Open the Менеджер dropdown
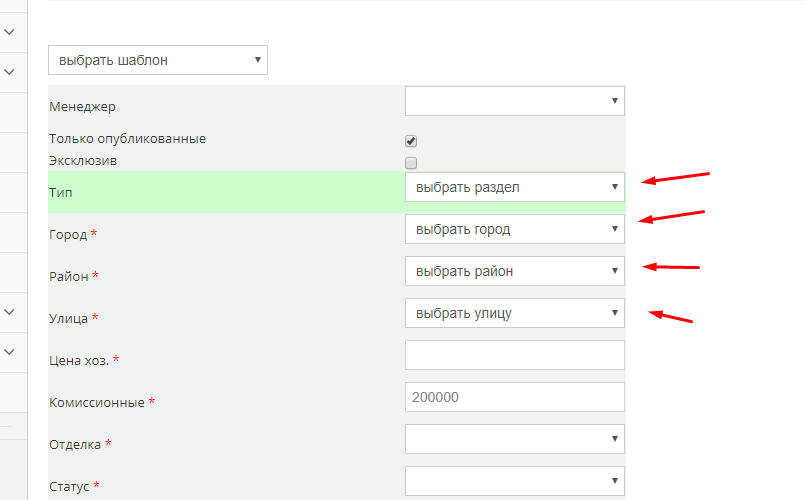 click(515, 101)
